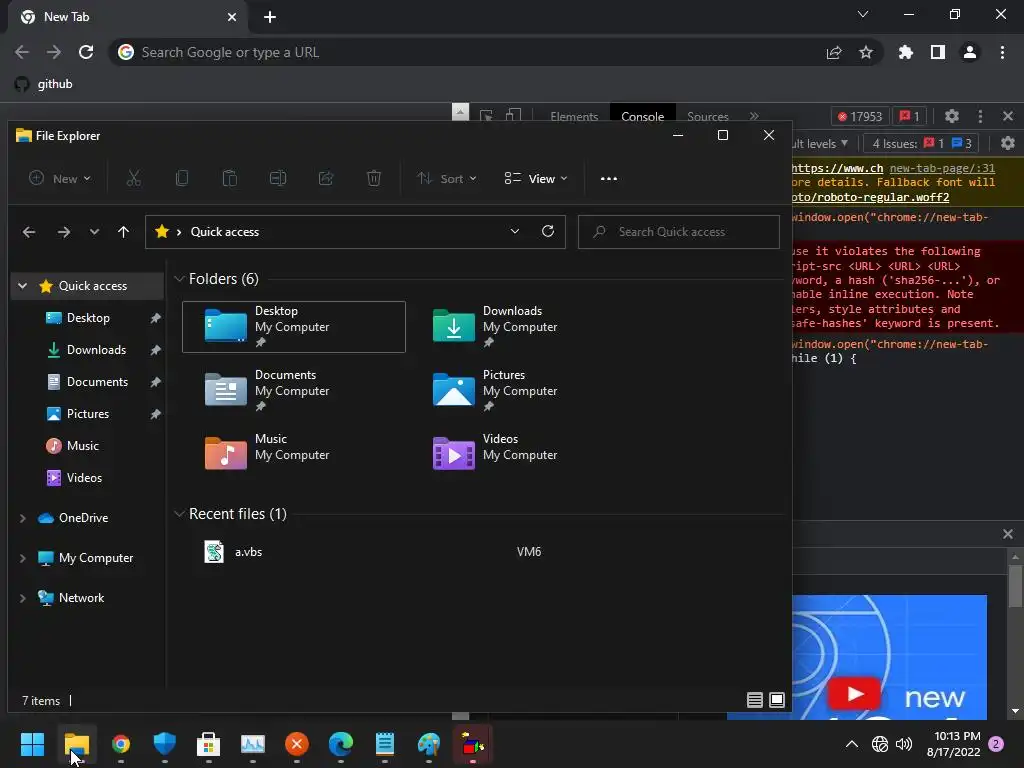Reload the Chrome page
The width and height of the screenshot is (1024, 768).
tap(86, 52)
